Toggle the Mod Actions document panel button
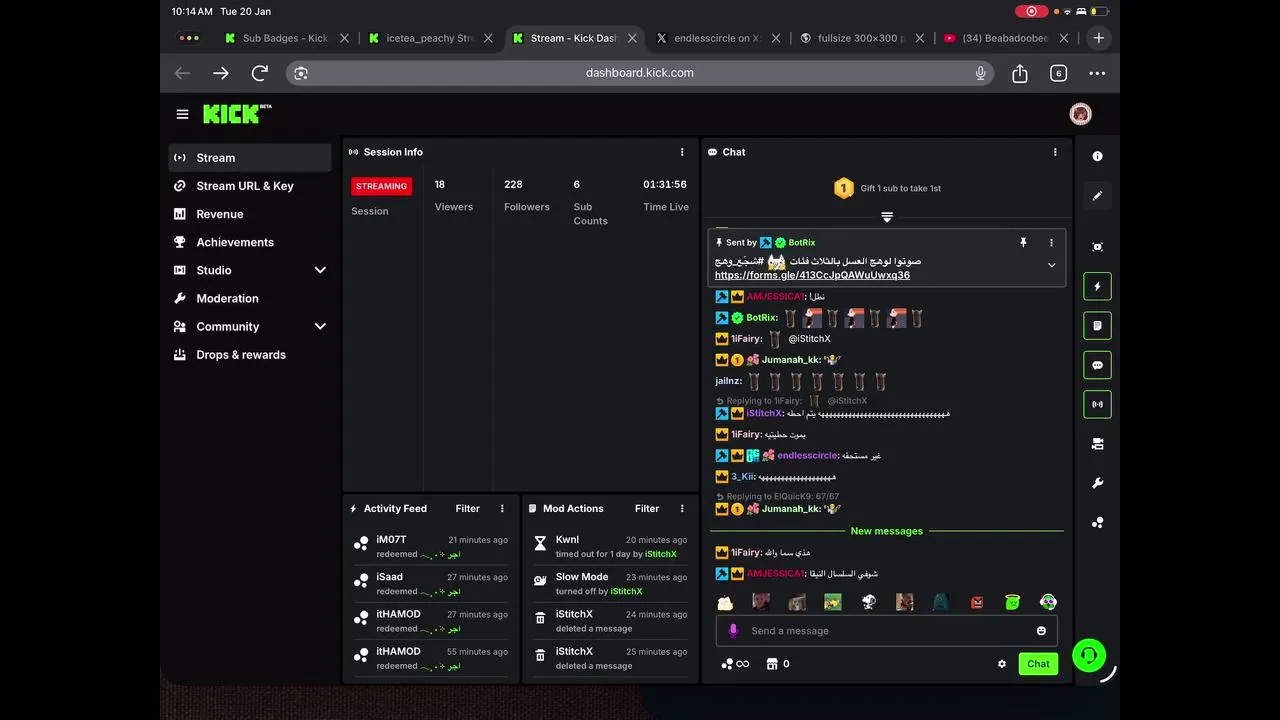Viewport: 1280px width, 720px height. (1097, 326)
